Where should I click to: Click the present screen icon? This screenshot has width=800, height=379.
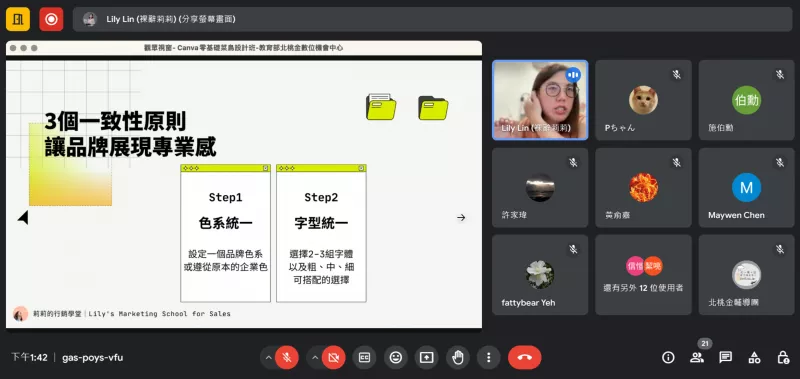[x=427, y=358]
